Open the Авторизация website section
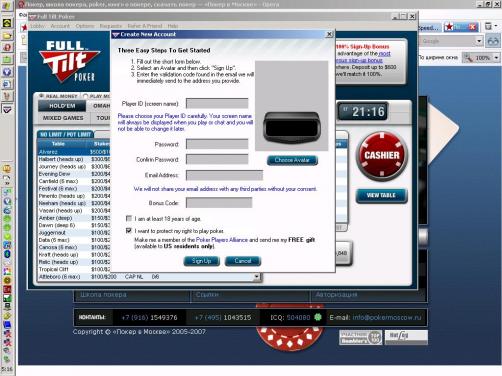Viewport: 502px width, 376px height. [336, 295]
